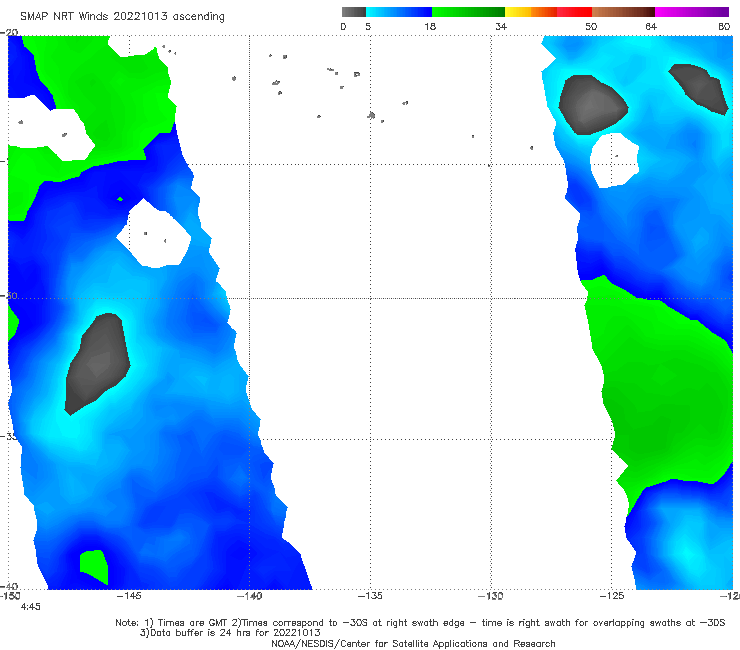Click the latitude label '-40' on the left axis

(x=9, y=586)
